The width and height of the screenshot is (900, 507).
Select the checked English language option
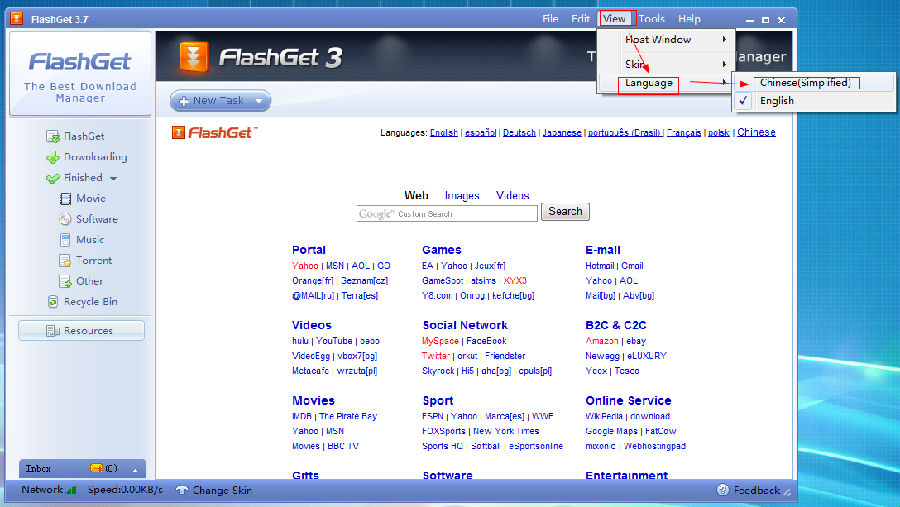point(776,101)
